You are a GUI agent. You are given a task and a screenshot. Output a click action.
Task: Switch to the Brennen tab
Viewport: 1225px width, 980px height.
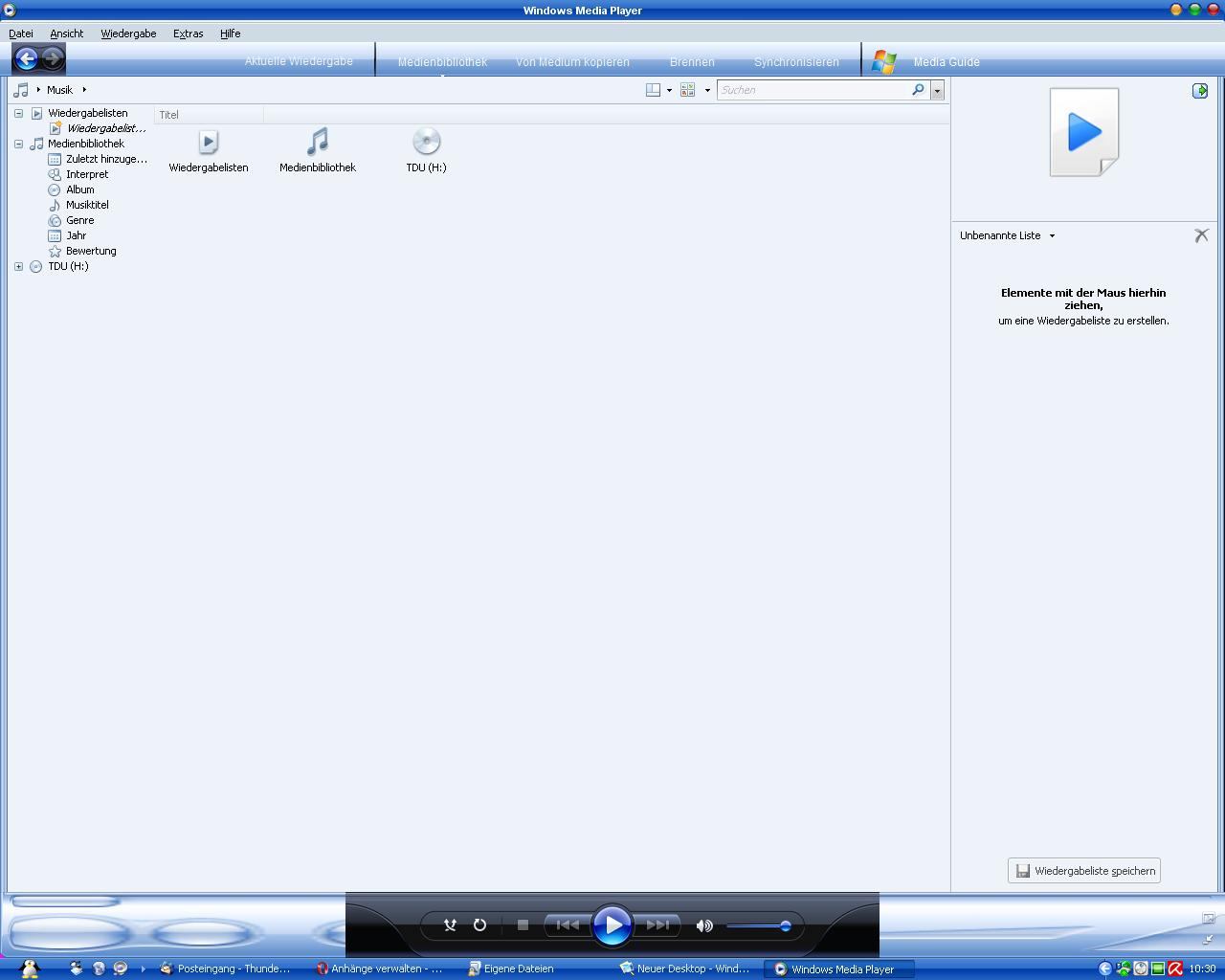point(692,62)
